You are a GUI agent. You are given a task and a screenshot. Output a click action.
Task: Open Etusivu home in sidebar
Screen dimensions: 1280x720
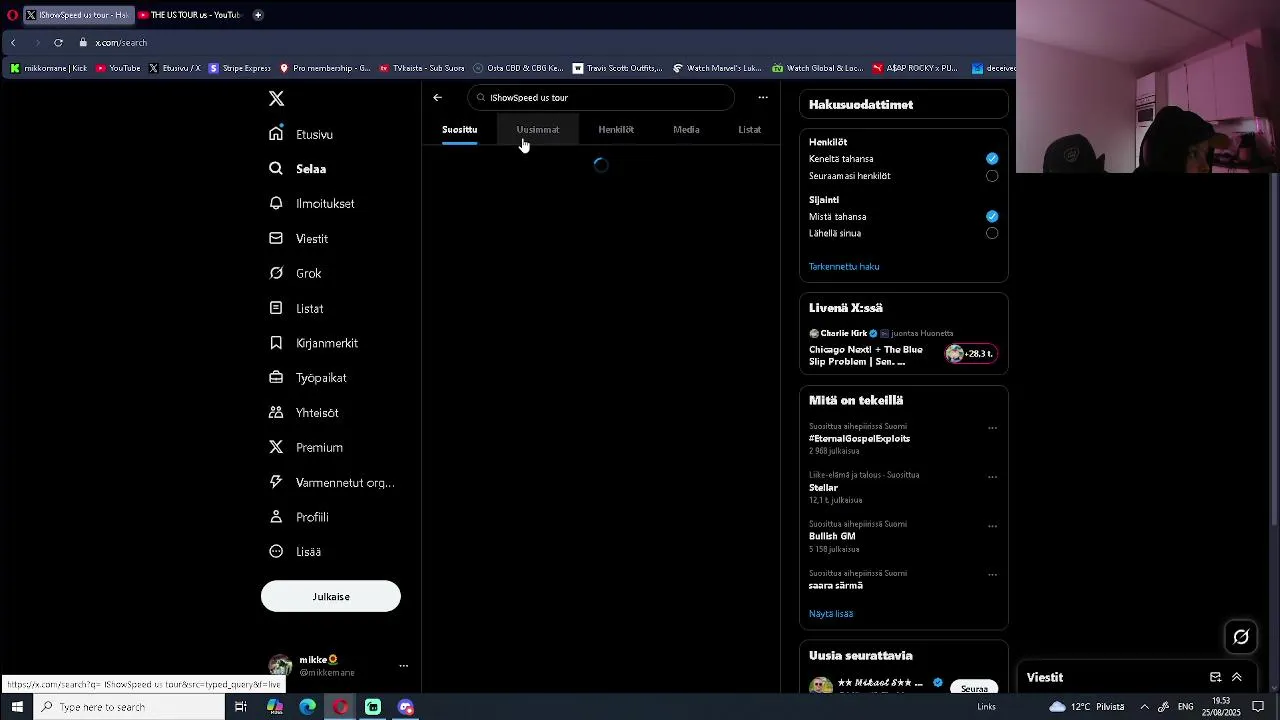click(x=301, y=134)
